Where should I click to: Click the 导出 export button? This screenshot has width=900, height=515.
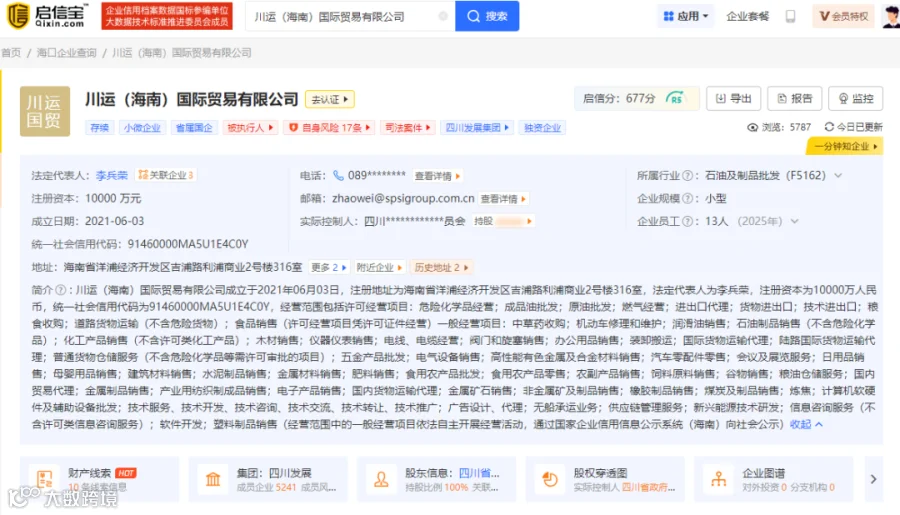click(733, 99)
